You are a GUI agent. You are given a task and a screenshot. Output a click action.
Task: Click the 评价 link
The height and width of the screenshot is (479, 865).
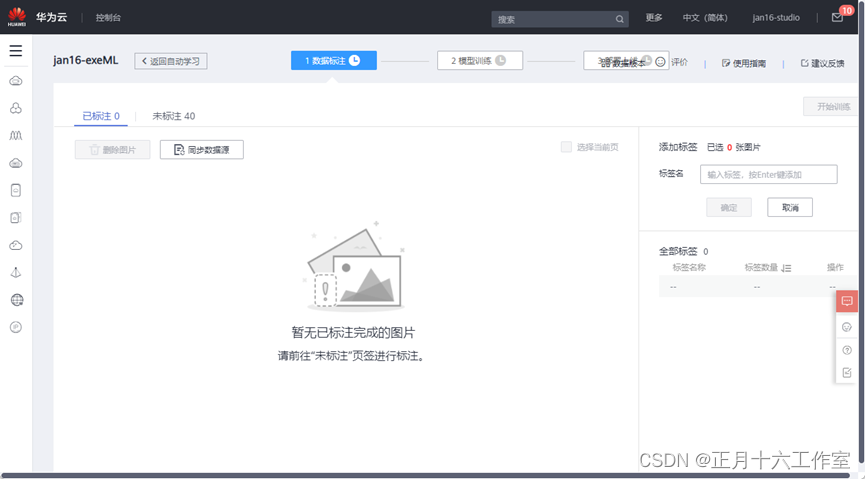(680, 62)
